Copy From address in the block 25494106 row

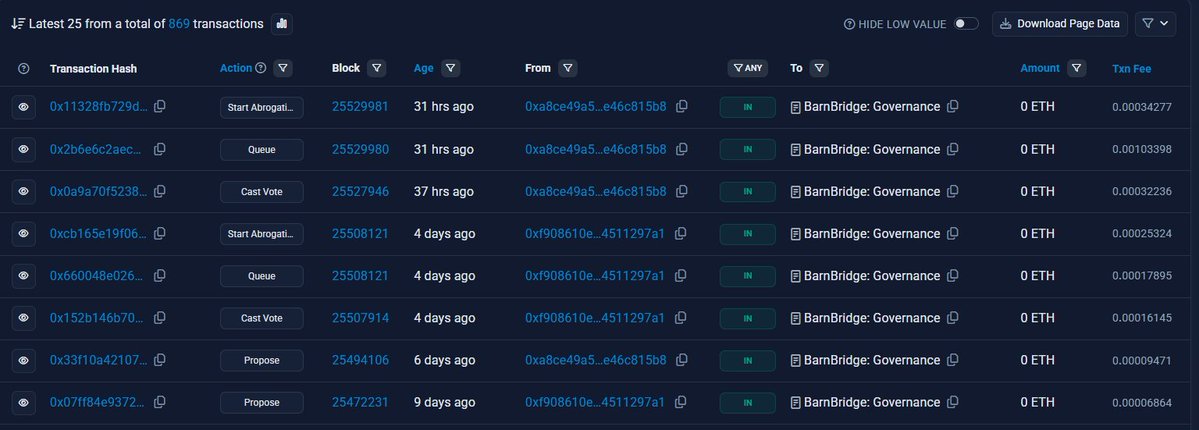tap(681, 360)
